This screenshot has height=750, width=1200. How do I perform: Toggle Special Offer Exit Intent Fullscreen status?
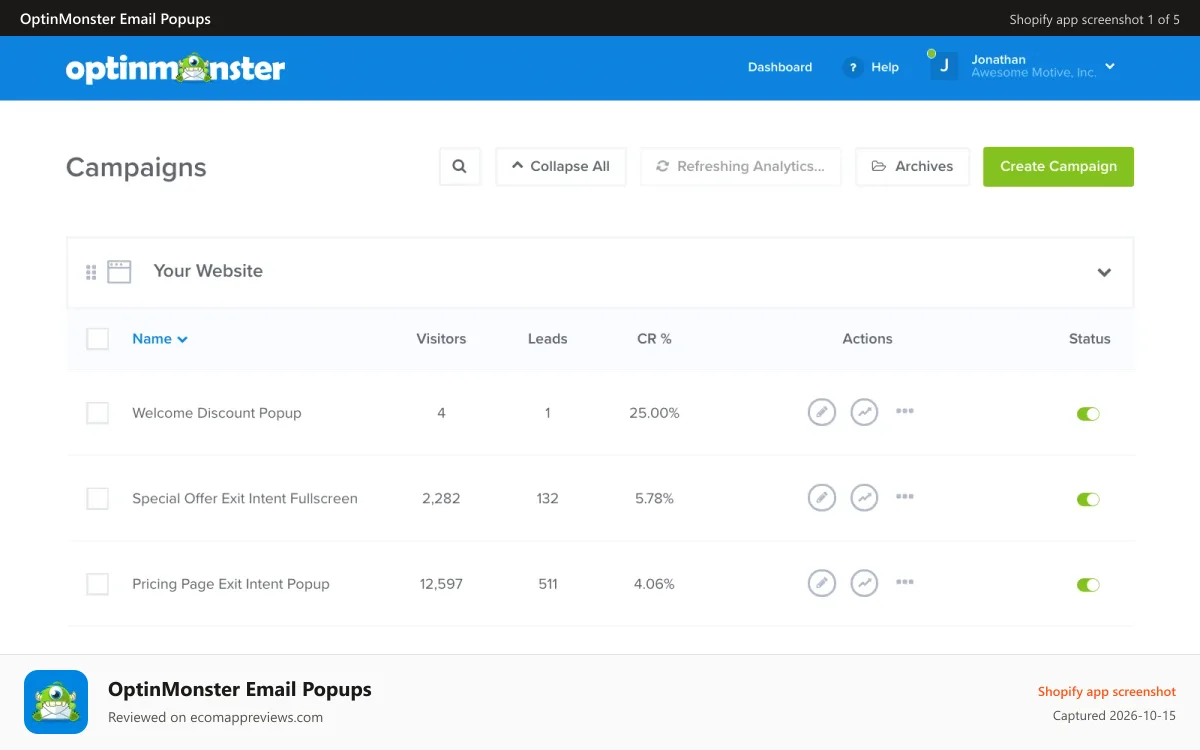click(x=1088, y=499)
